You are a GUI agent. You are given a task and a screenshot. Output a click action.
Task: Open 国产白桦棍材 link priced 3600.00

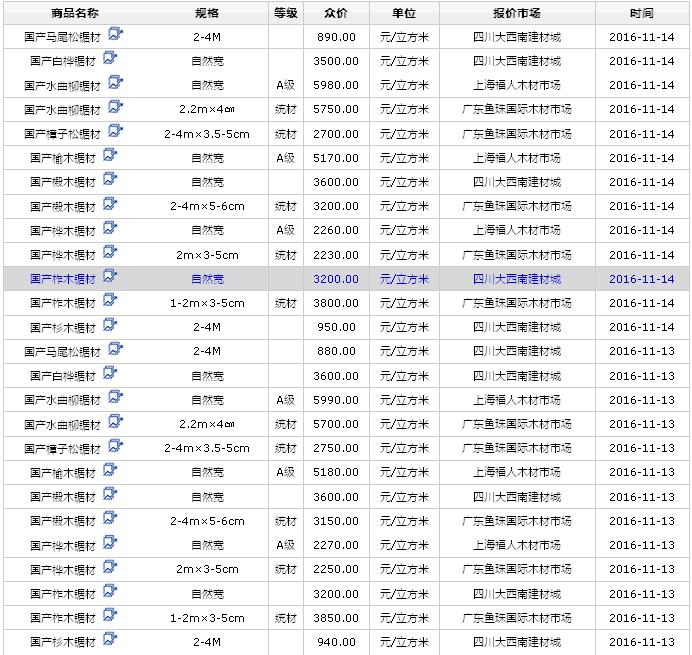click(x=62, y=376)
